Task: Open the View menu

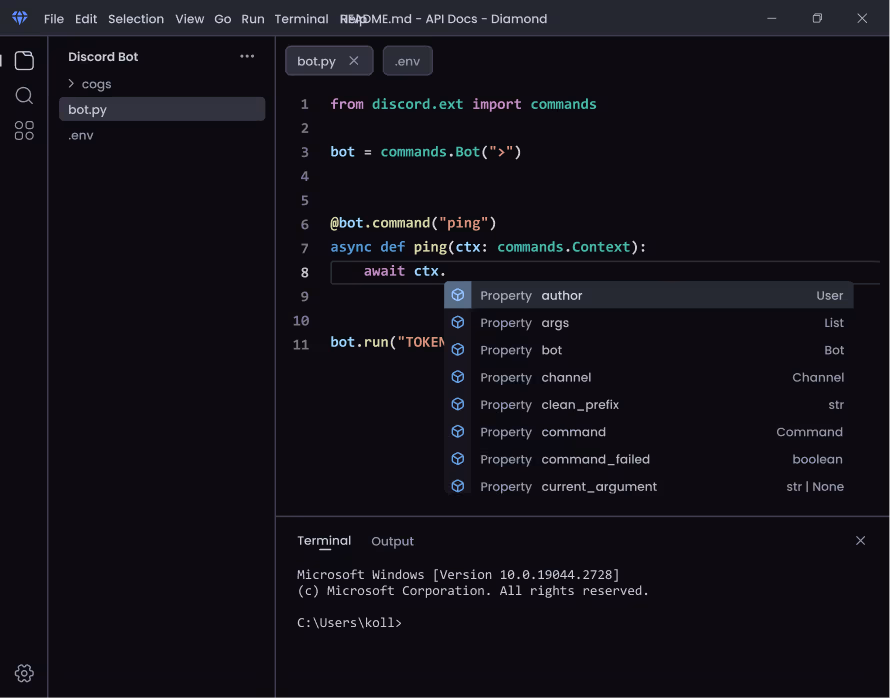Action: click(190, 19)
